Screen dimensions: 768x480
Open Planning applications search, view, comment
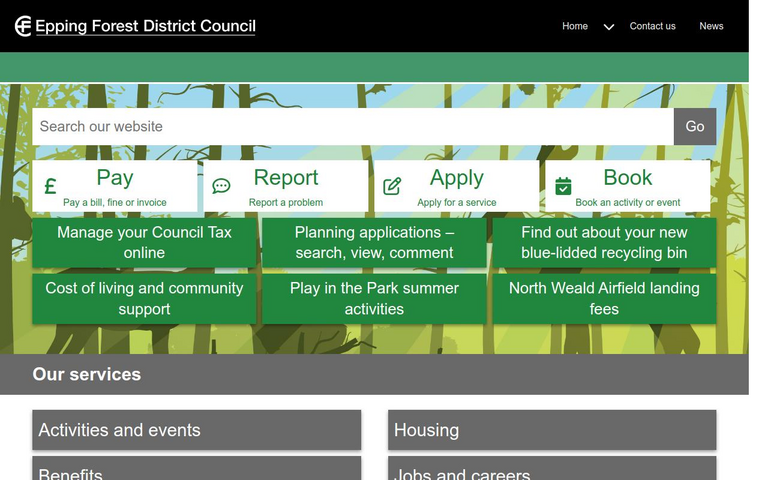pyautogui.click(x=374, y=243)
